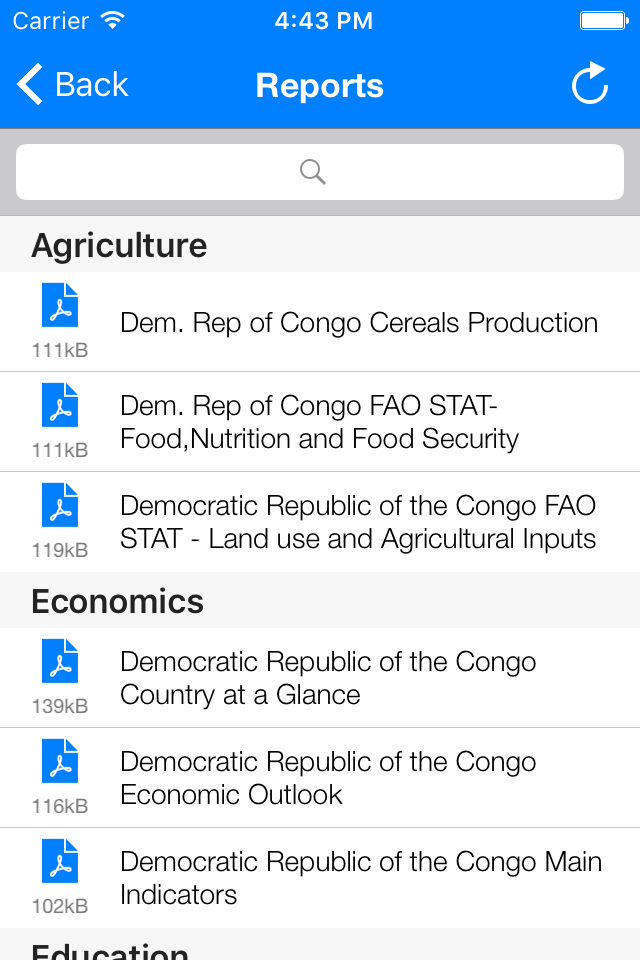Tap the search field for reports
Image resolution: width=640 pixels, height=960 pixels.
coord(320,172)
